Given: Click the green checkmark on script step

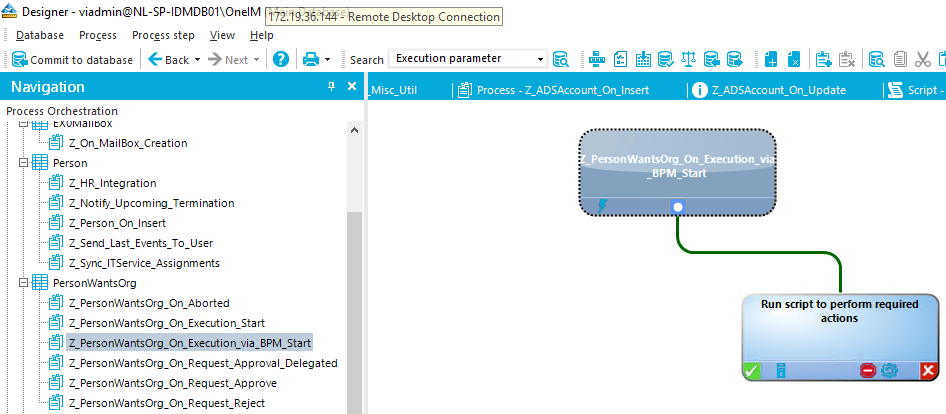Looking at the screenshot, I should (x=751, y=371).
